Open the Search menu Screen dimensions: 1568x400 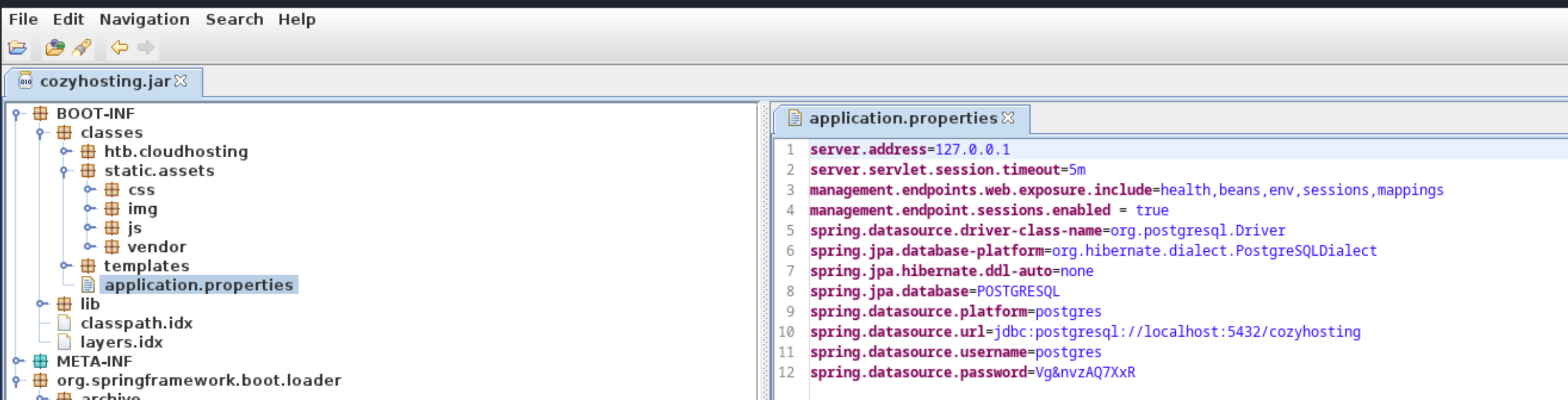[234, 20]
